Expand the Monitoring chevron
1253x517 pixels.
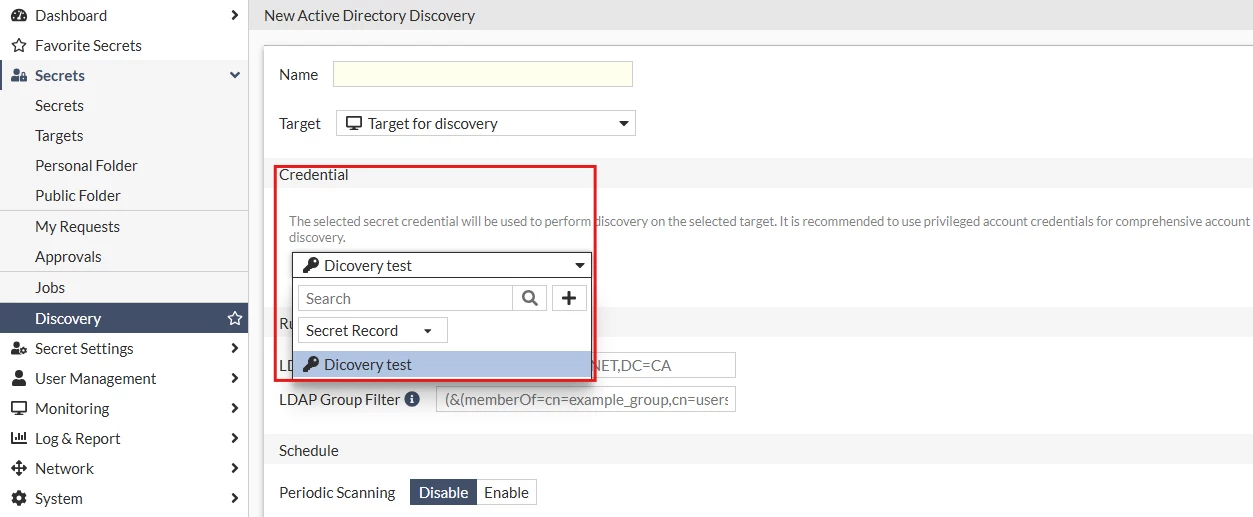[x=234, y=408]
